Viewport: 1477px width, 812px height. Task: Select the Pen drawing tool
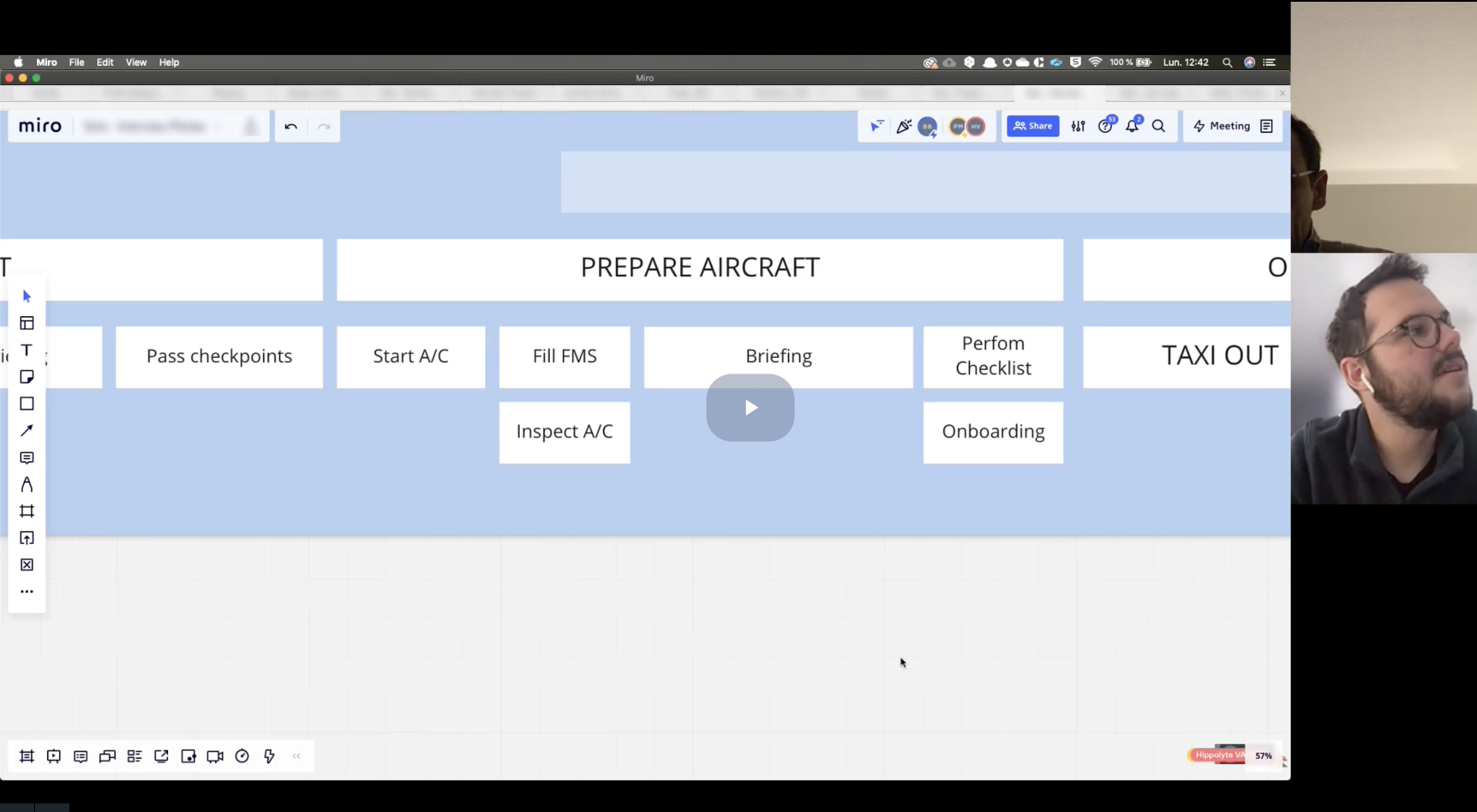click(x=27, y=485)
